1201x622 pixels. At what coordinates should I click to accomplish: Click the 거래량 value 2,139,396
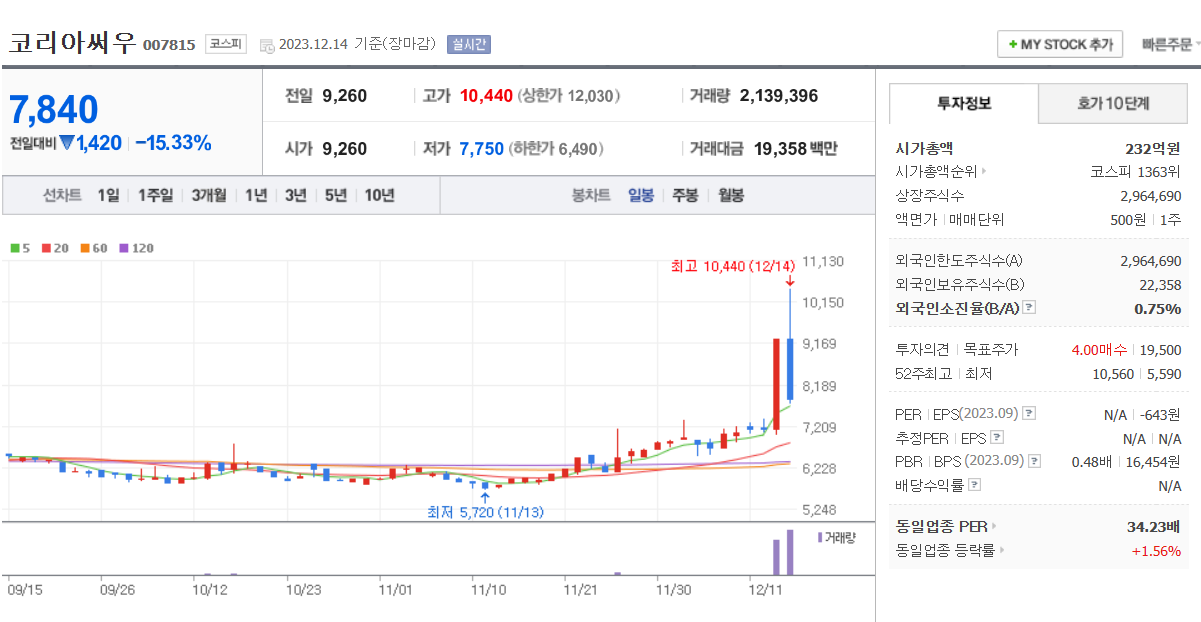pyautogui.click(x=779, y=96)
